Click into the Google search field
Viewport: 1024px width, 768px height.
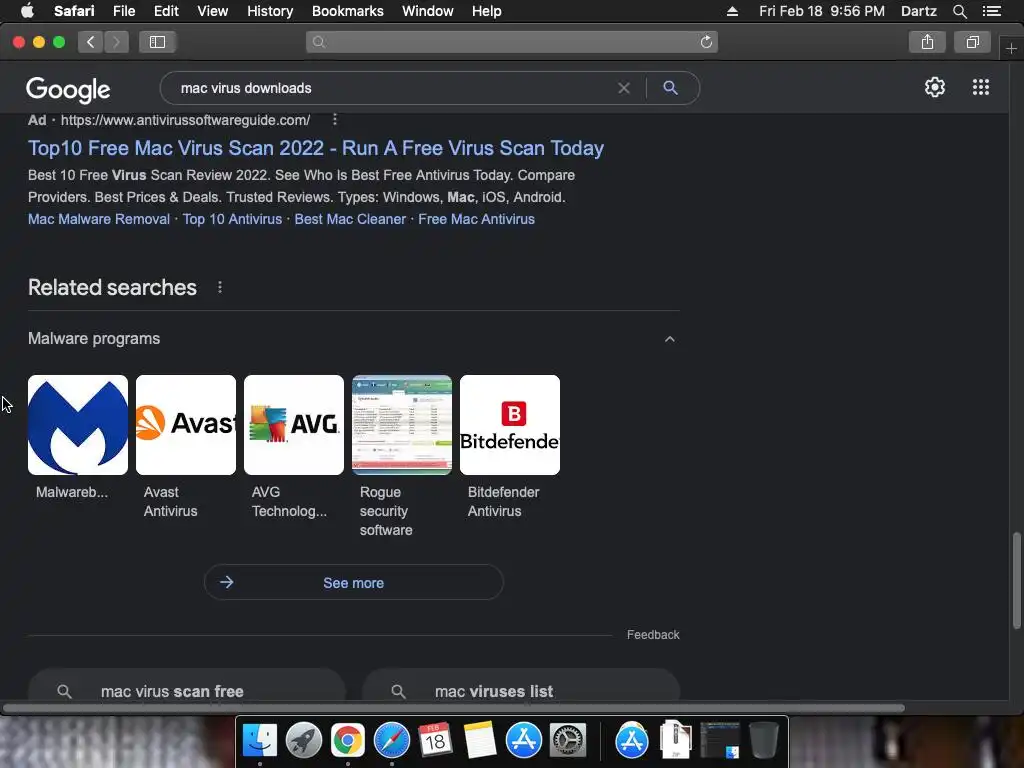(392, 88)
